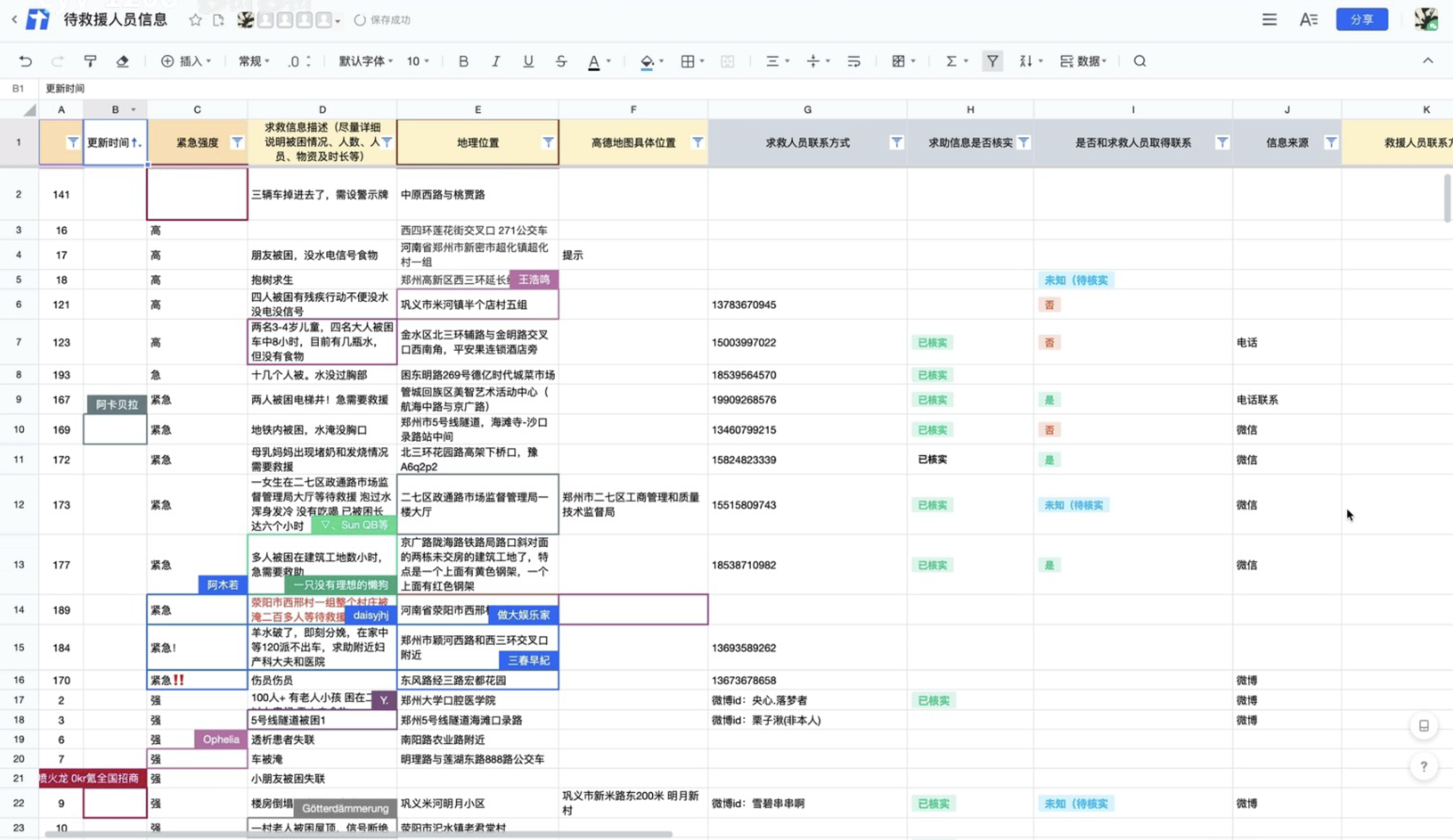This screenshot has width=1453, height=840.
Task: Open the font size 10 dropdown
Action: coord(418,61)
